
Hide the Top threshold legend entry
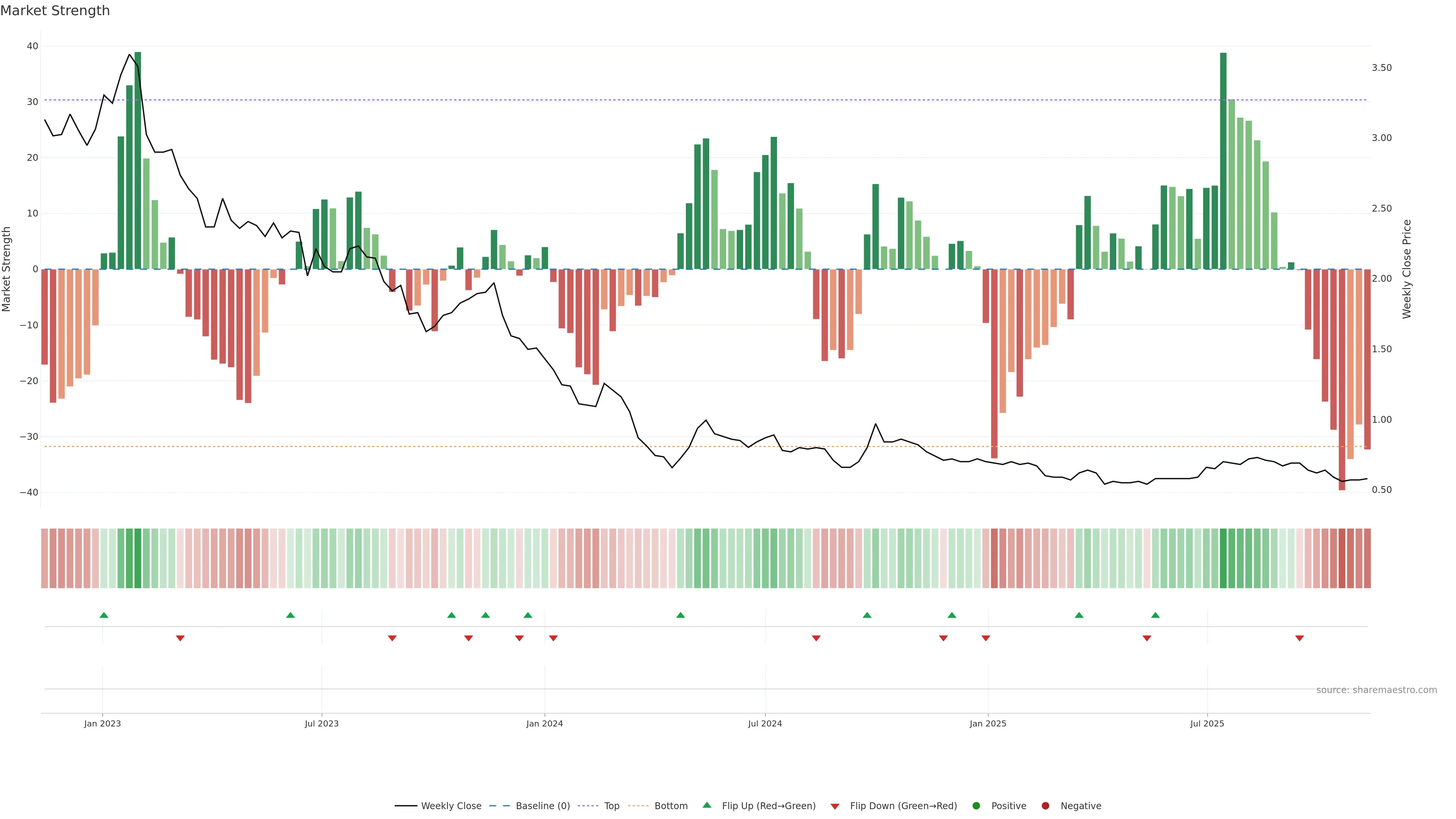(x=611, y=805)
